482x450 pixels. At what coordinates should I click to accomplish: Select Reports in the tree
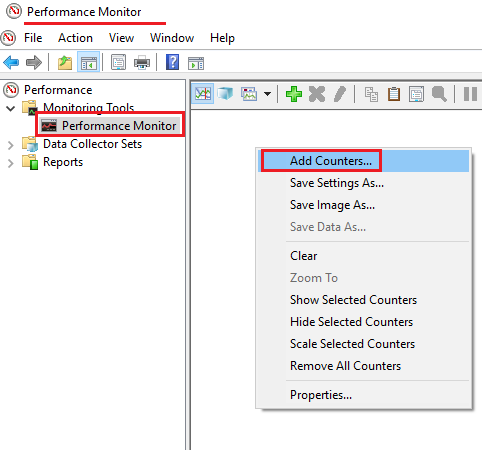click(63, 162)
